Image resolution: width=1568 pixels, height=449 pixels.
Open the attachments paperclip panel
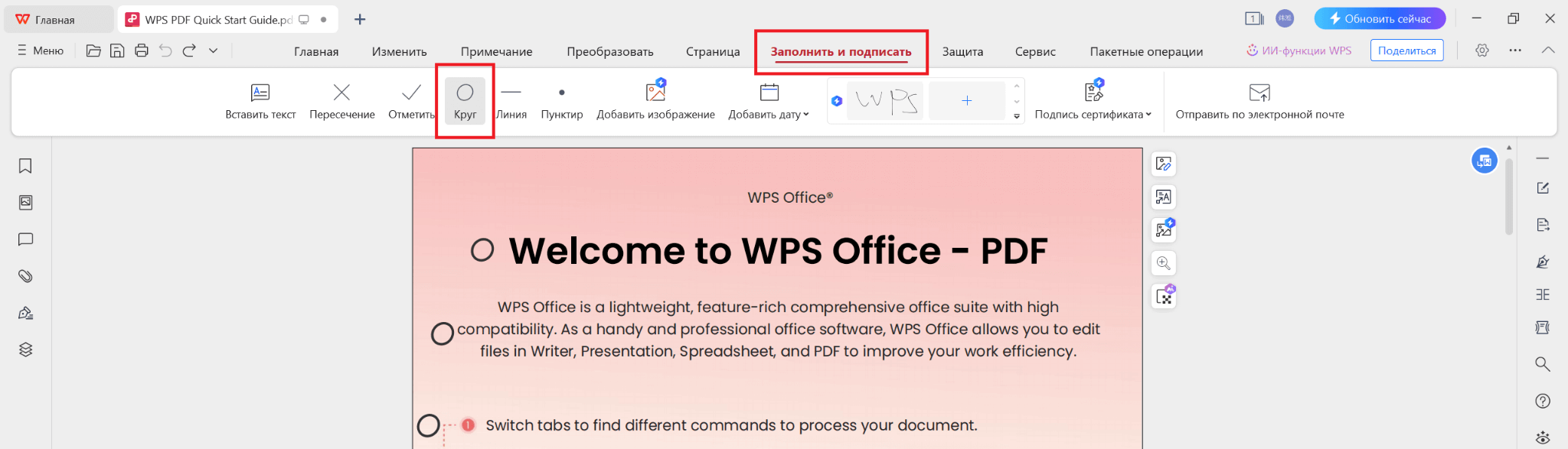(x=25, y=276)
